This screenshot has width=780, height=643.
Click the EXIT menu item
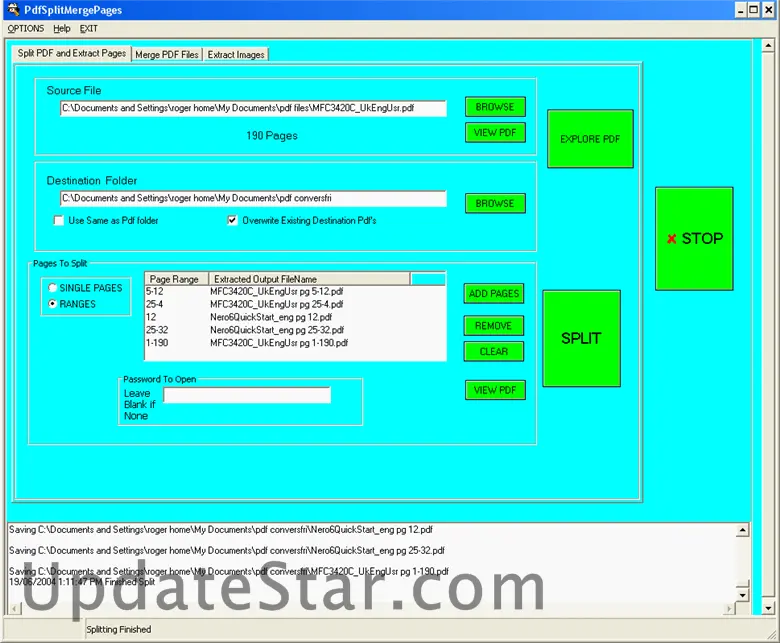pos(89,28)
